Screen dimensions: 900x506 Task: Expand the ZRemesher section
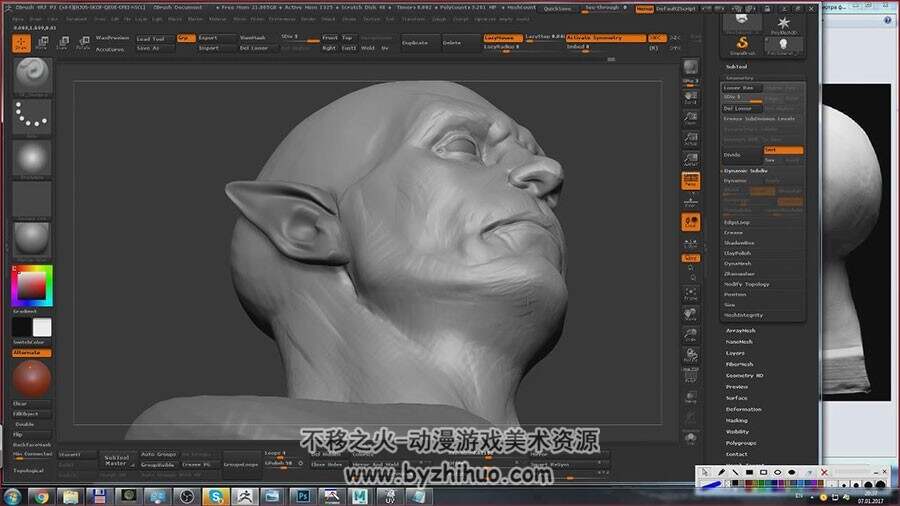[739, 274]
